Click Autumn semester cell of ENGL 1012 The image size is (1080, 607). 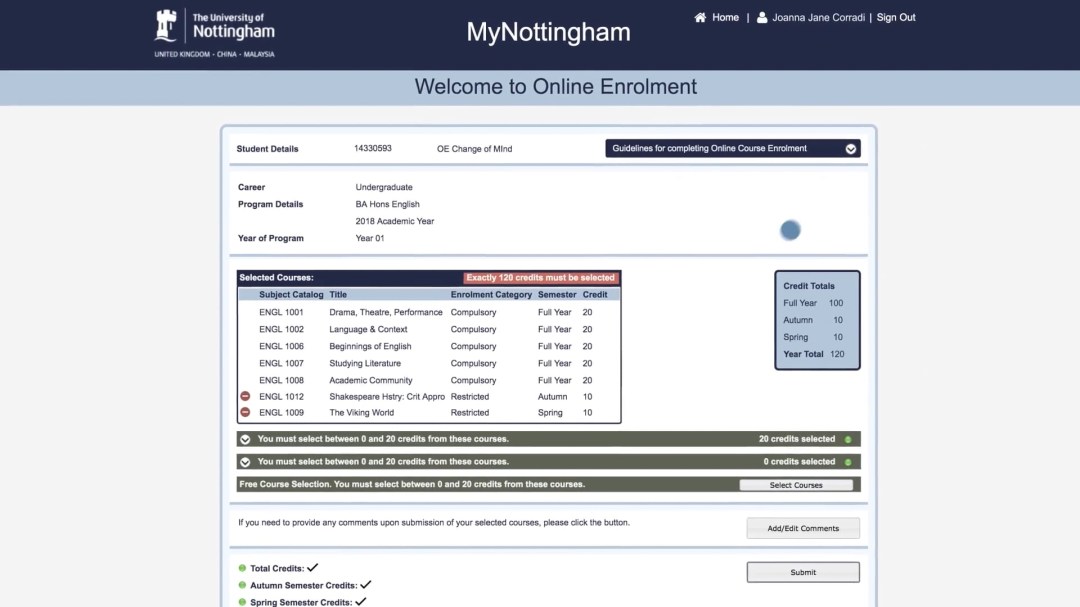[x=552, y=397]
